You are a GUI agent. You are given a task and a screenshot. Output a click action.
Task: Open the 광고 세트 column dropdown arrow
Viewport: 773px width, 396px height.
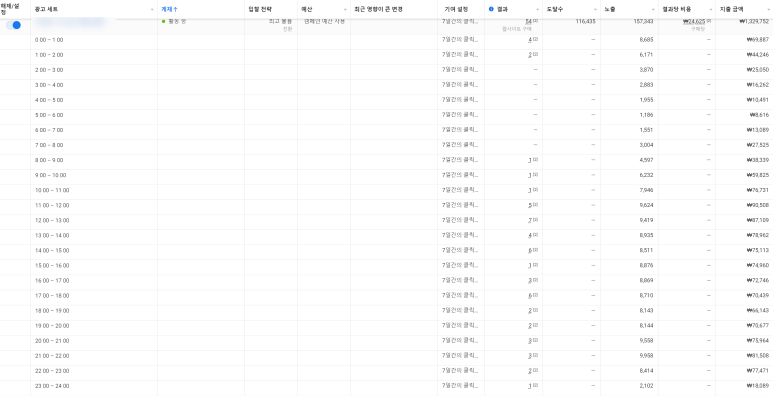(152, 10)
